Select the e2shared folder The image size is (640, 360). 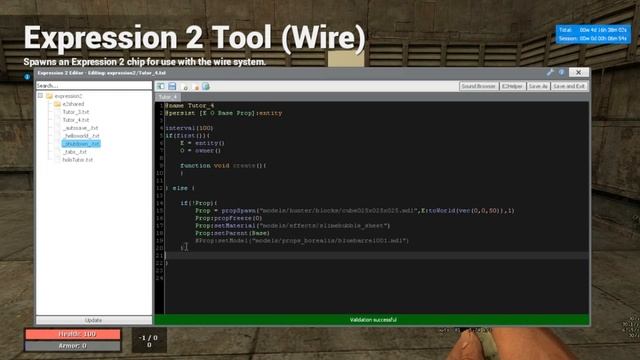click(x=73, y=104)
